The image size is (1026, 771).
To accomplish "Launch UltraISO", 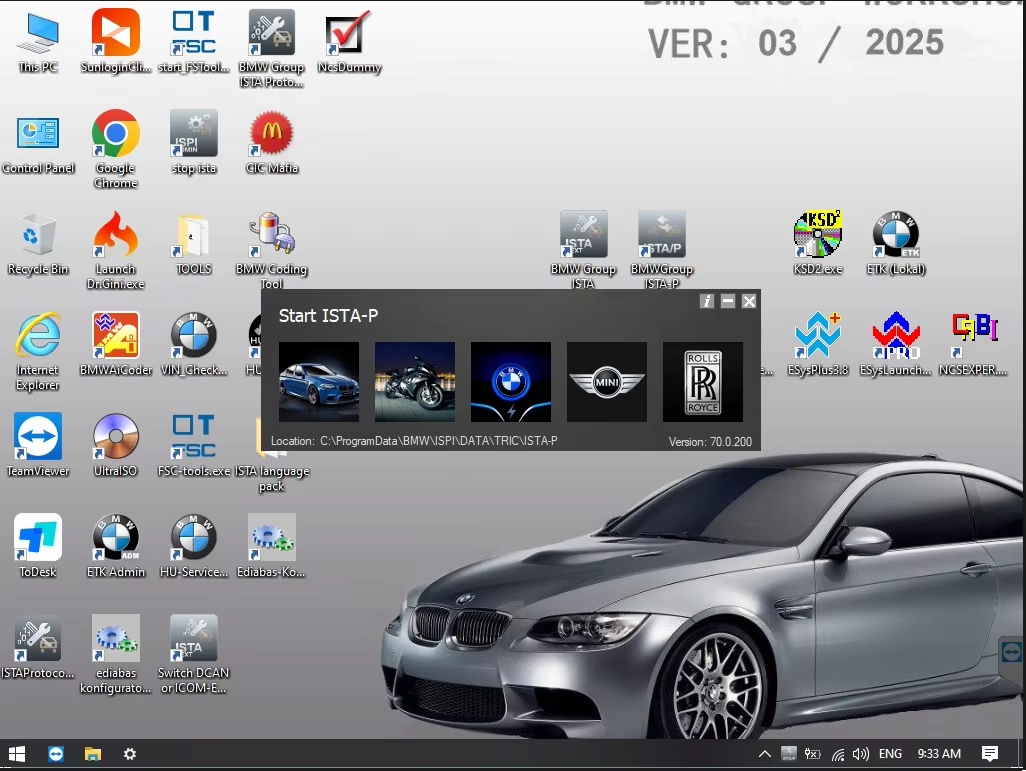I will [115, 446].
